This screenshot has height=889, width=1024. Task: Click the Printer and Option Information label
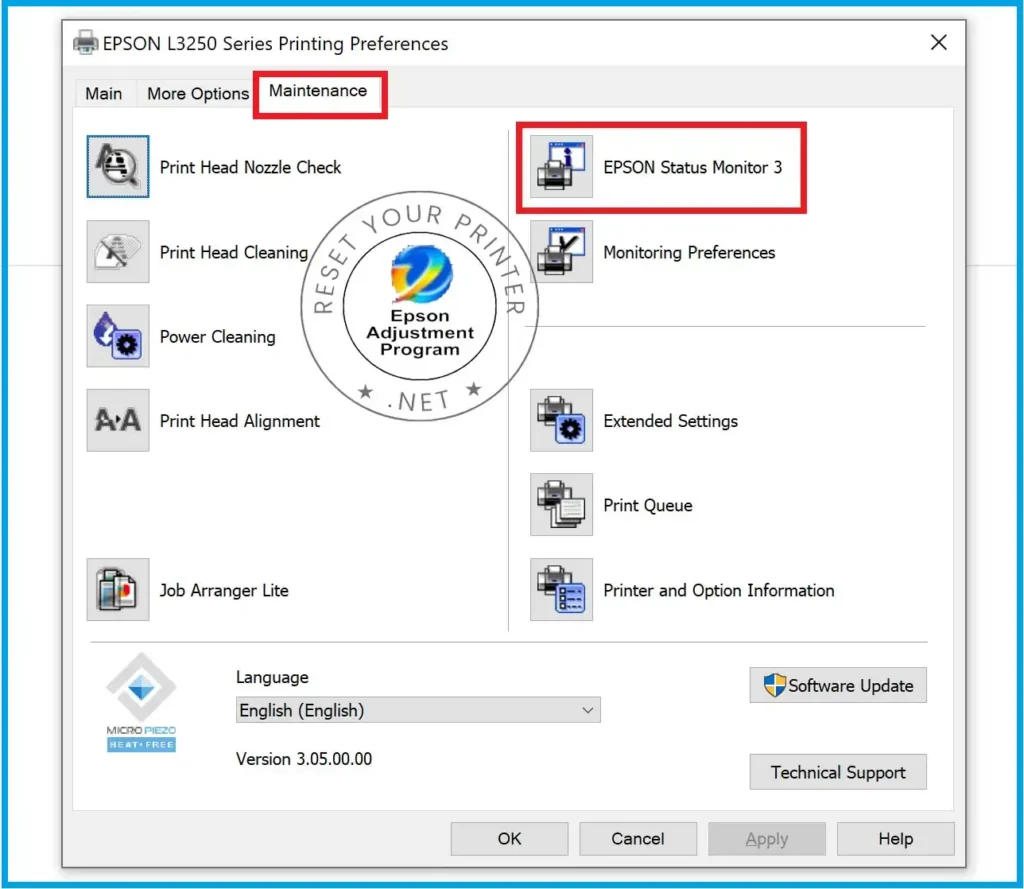click(x=718, y=590)
